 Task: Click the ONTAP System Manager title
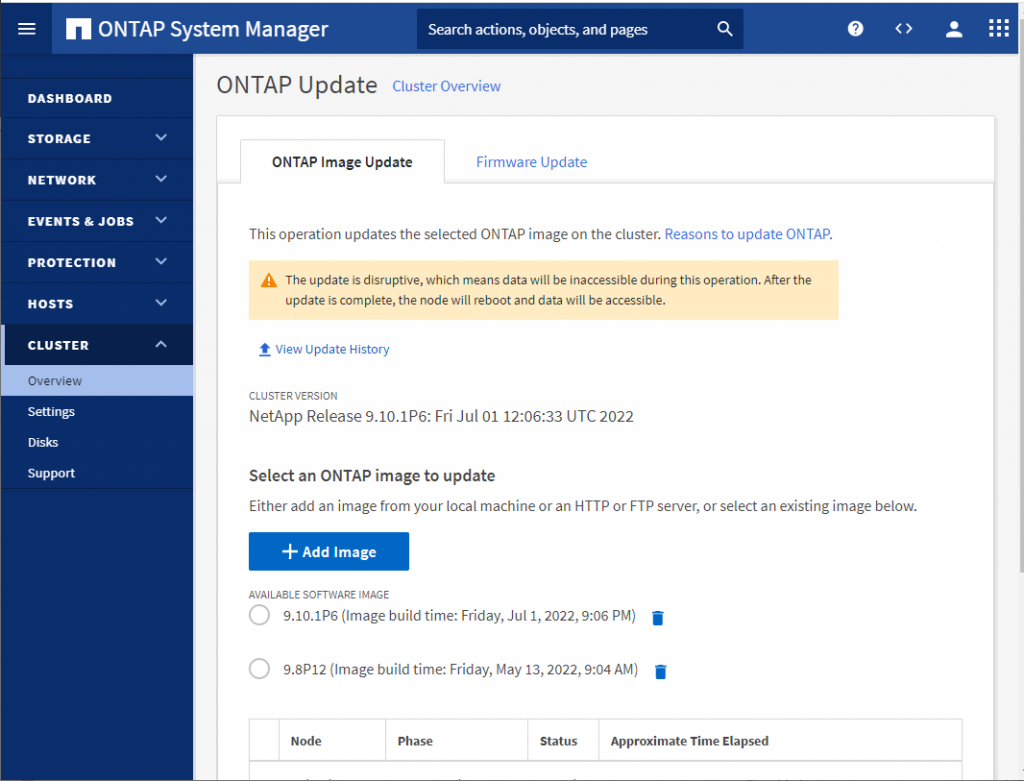(x=213, y=29)
